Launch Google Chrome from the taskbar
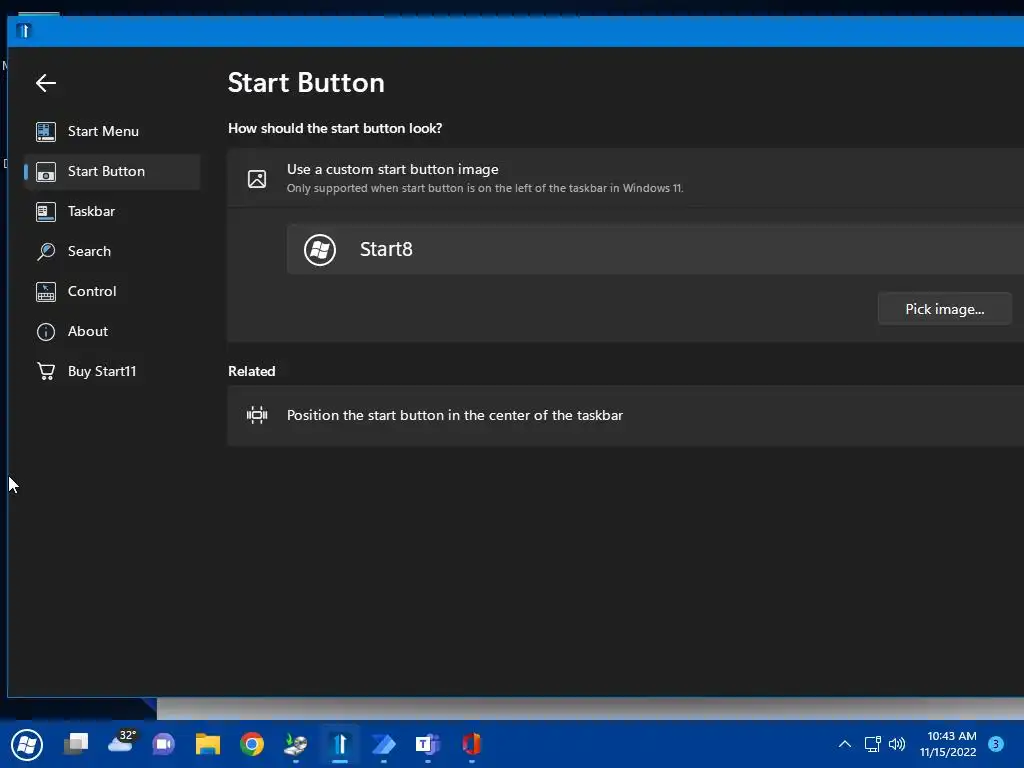The width and height of the screenshot is (1024, 768). [252, 744]
